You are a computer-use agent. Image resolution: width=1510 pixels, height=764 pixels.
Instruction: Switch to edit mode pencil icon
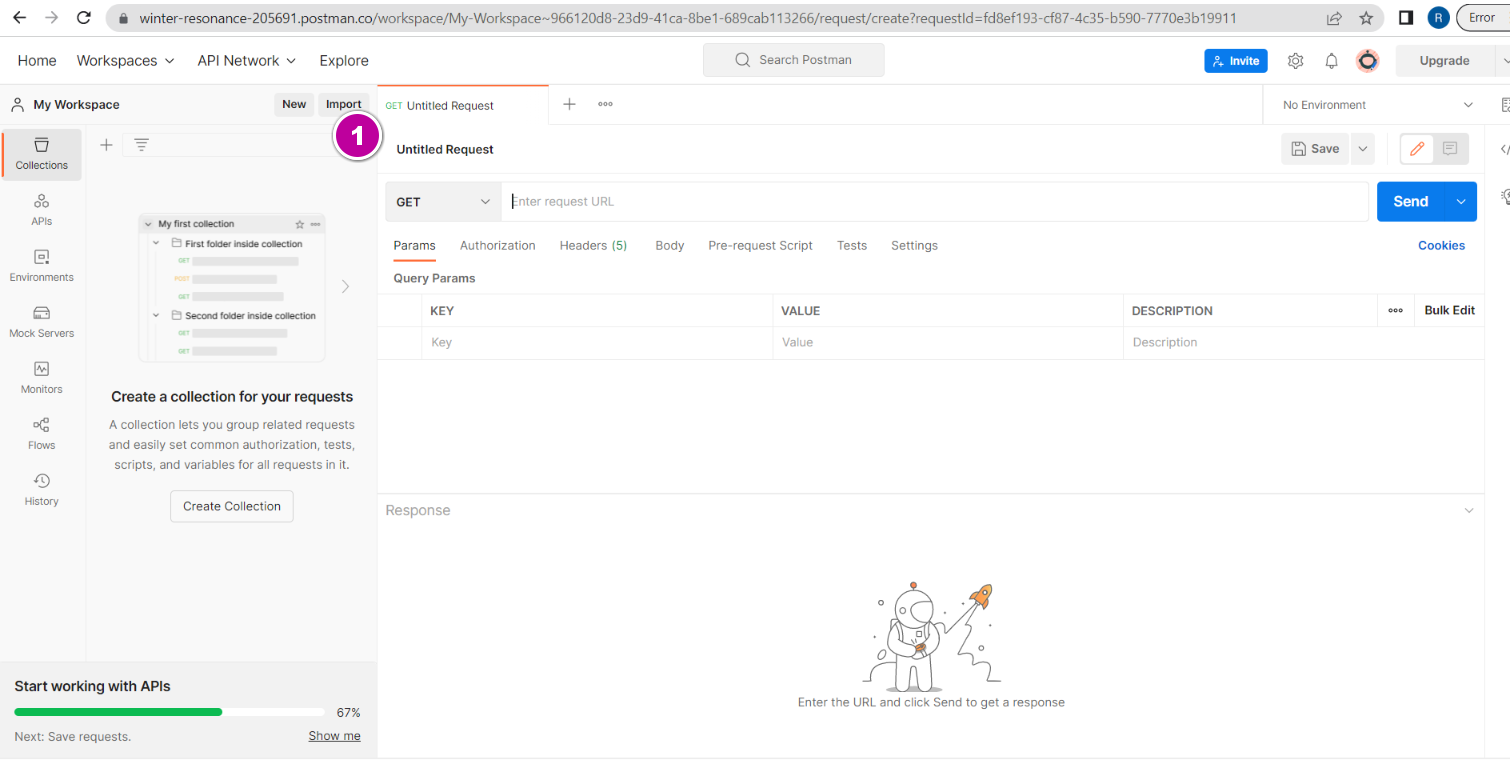pyautogui.click(x=1417, y=149)
